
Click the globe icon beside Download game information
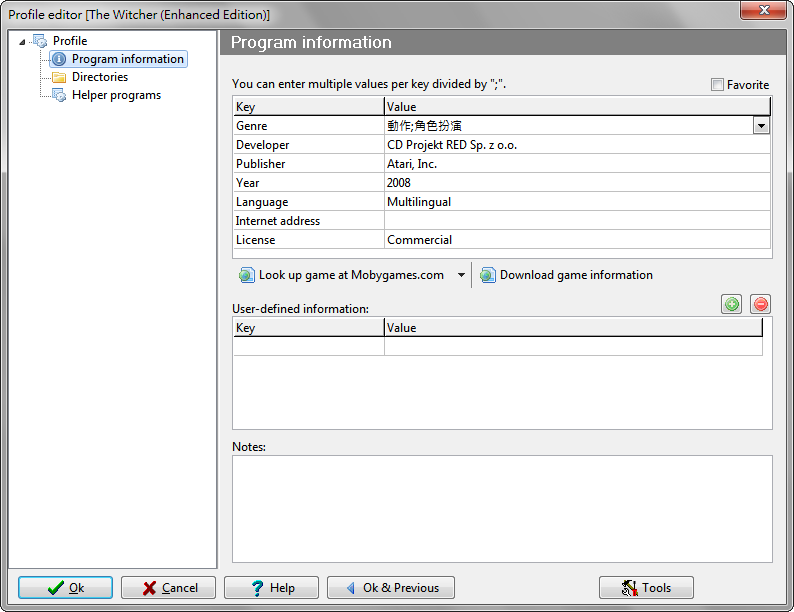click(x=488, y=275)
